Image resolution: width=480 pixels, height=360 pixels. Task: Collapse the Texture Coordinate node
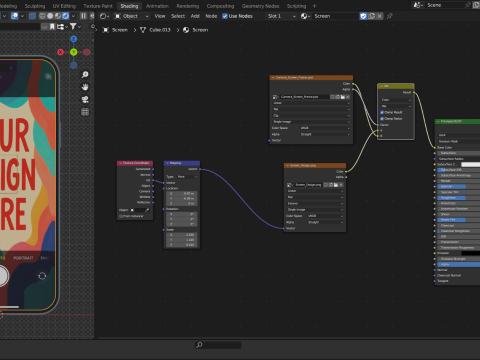(x=120, y=163)
